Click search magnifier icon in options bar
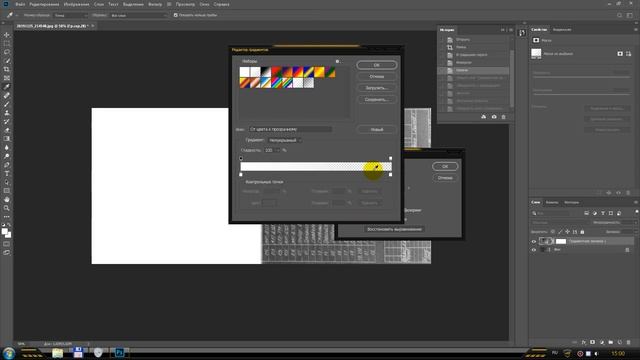Viewport: 640px width, 360px height. point(620,15)
